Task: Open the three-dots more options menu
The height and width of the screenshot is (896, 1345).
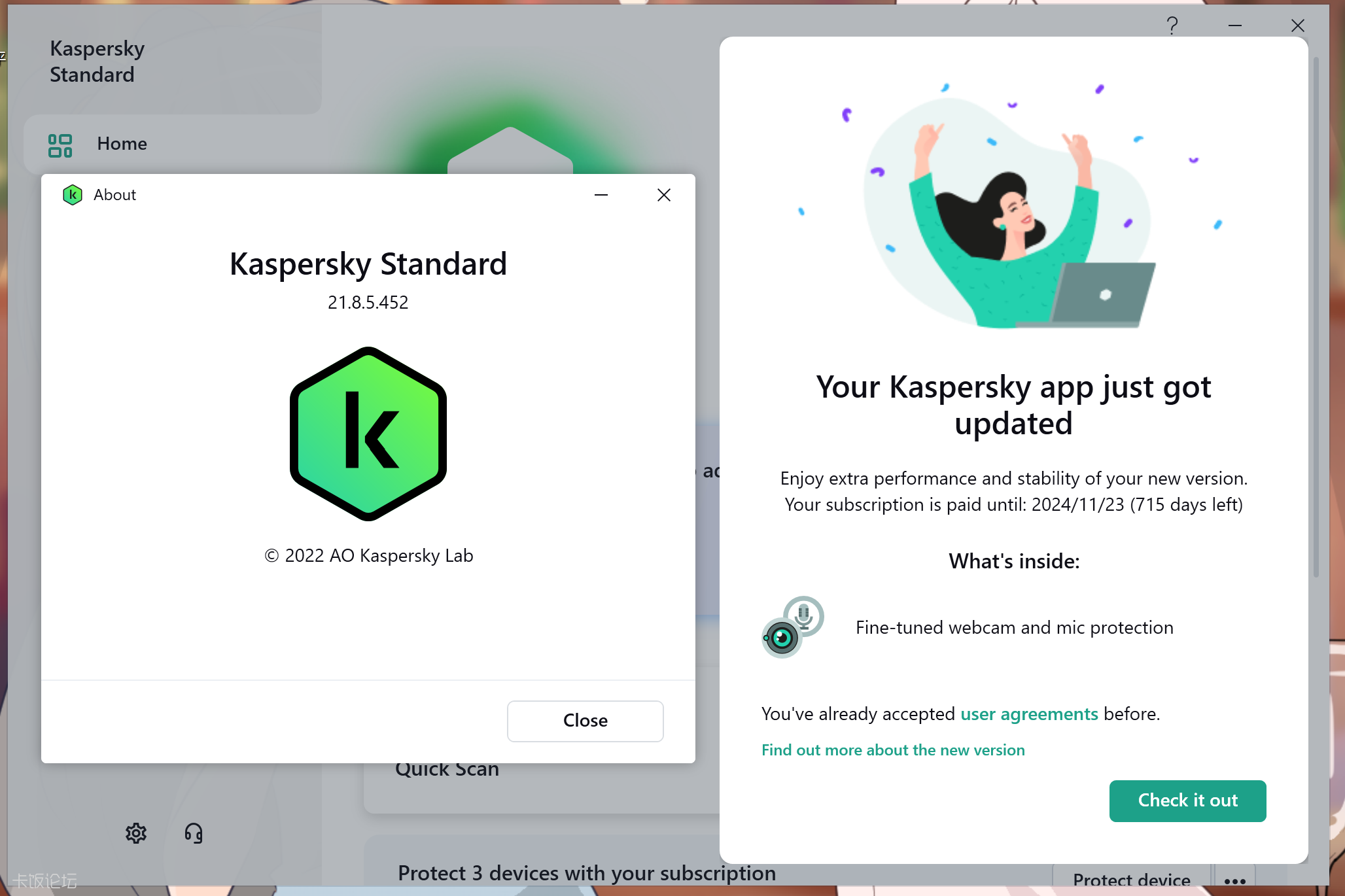Action: 1234,880
